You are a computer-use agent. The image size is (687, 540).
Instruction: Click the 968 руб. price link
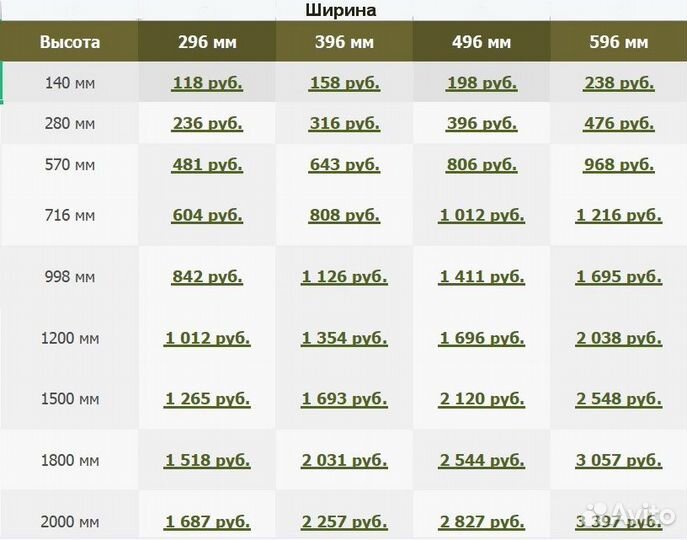tap(618, 164)
